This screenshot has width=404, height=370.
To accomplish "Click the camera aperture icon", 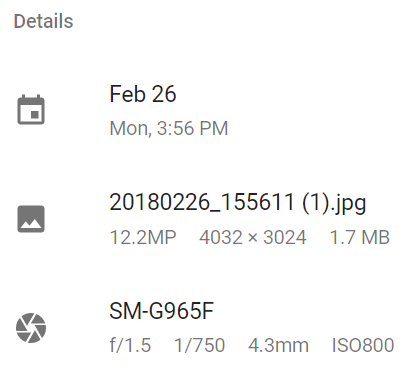I will pos(31,328).
